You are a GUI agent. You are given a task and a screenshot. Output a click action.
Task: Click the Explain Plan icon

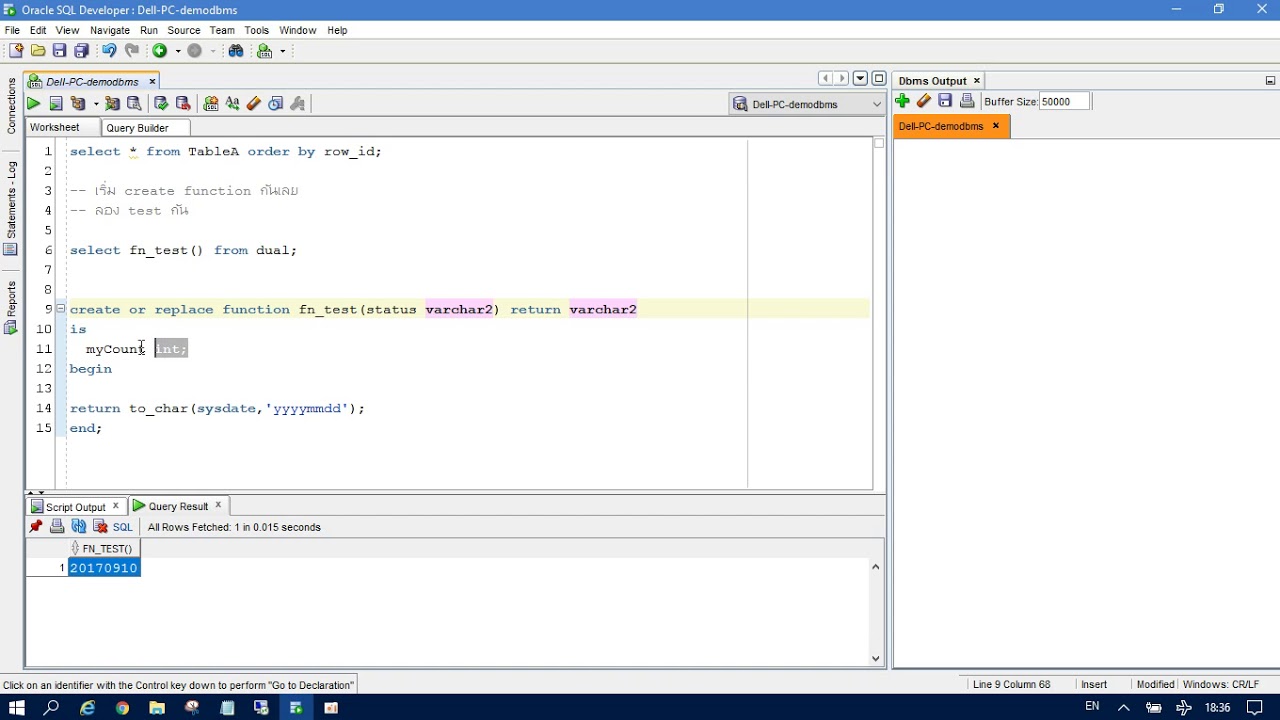point(78,104)
